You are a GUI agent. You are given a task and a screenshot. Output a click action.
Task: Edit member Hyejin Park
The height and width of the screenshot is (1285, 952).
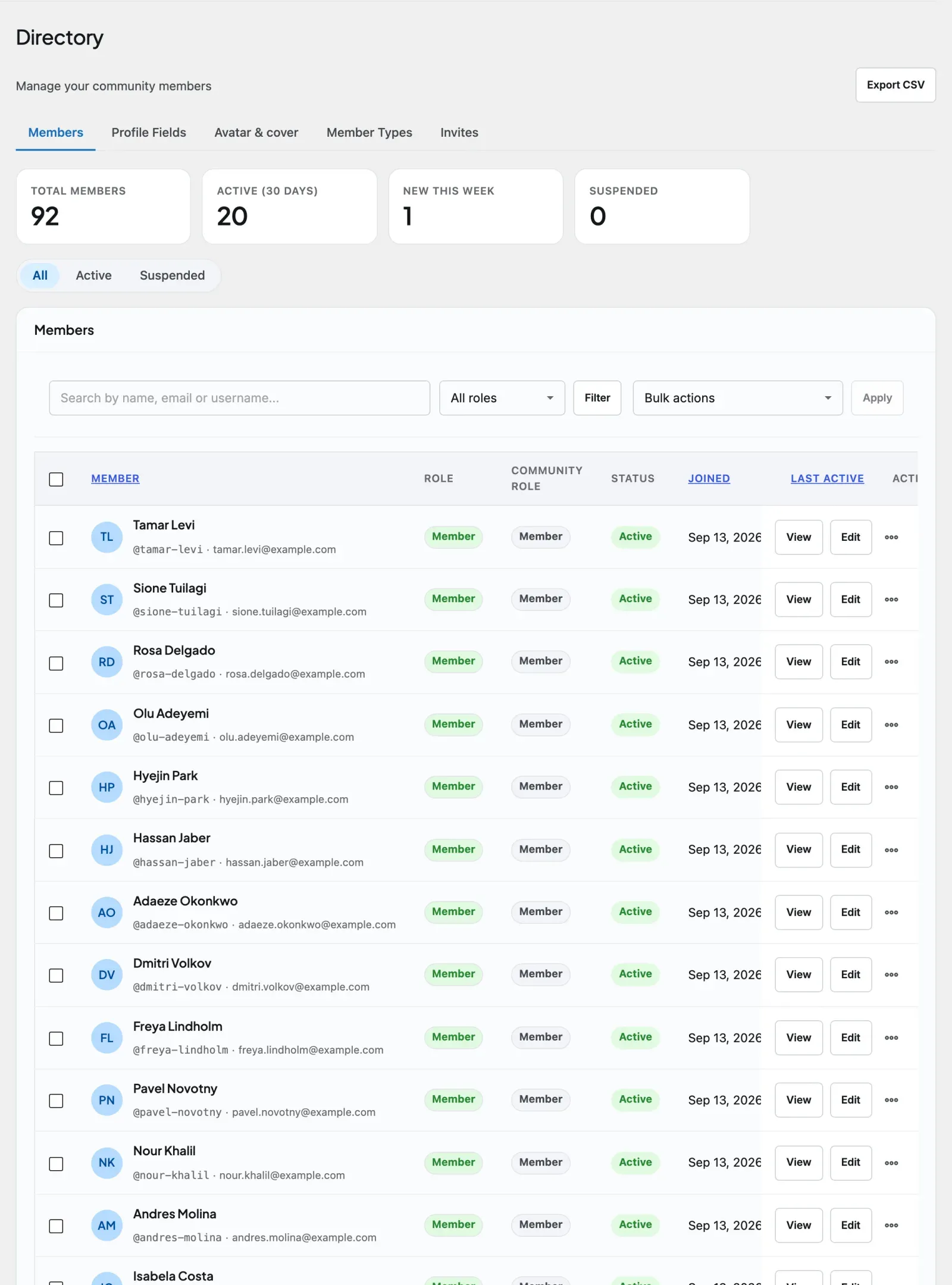click(x=851, y=787)
